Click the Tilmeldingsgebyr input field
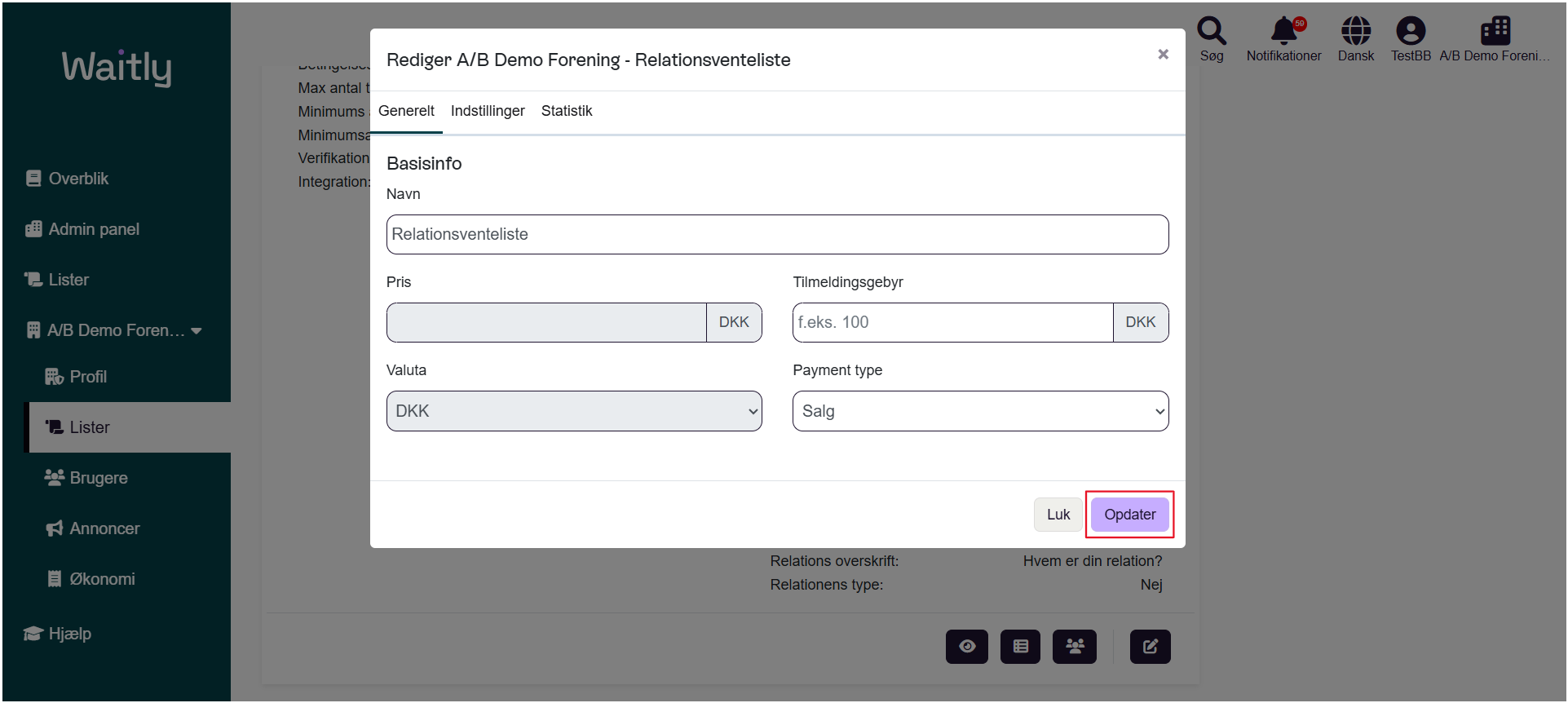This screenshot has height=703, width=1568. (952, 323)
